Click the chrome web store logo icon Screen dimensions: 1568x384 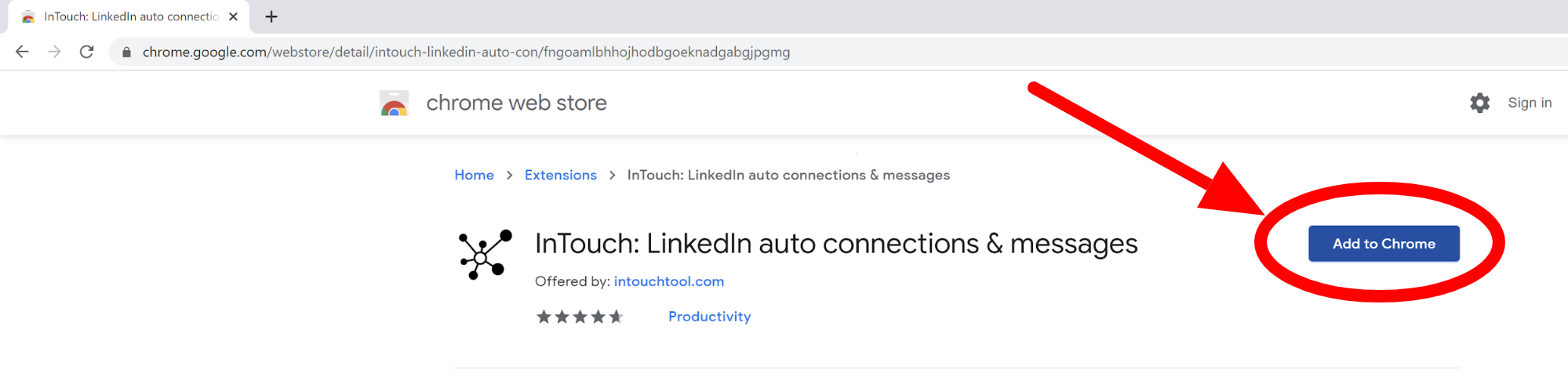coord(394,103)
